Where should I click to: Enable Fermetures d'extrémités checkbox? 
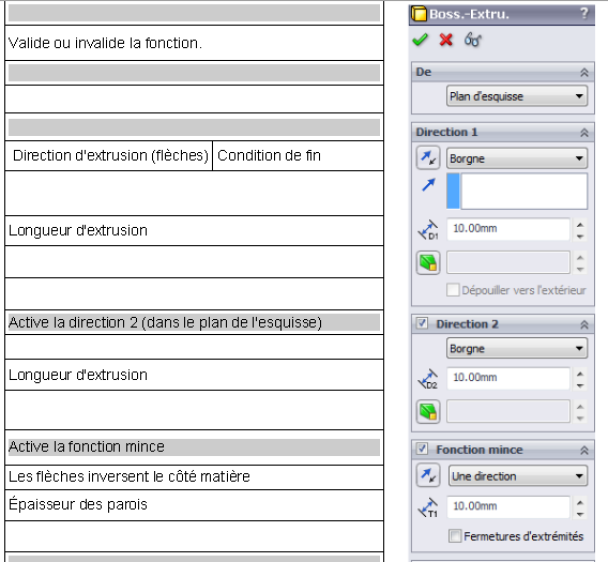[455, 536]
